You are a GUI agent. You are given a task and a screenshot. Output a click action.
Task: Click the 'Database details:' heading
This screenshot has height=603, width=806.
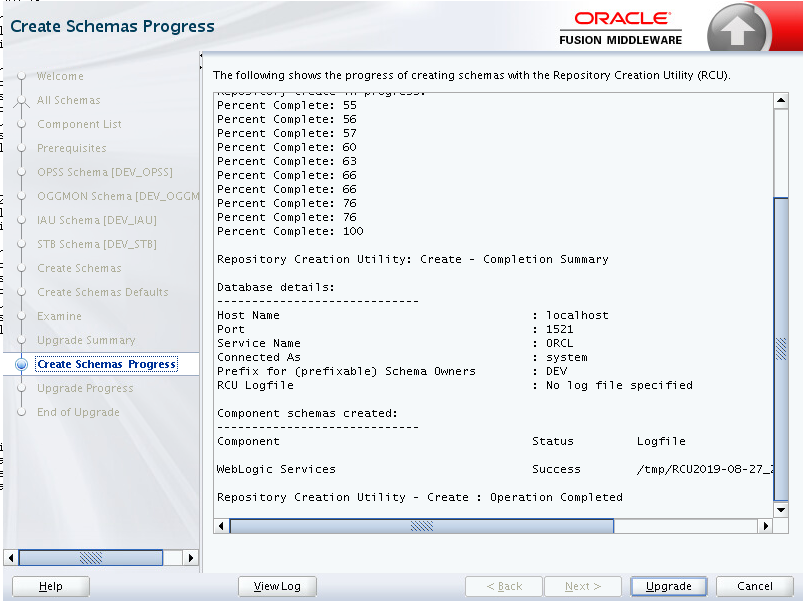point(276,287)
